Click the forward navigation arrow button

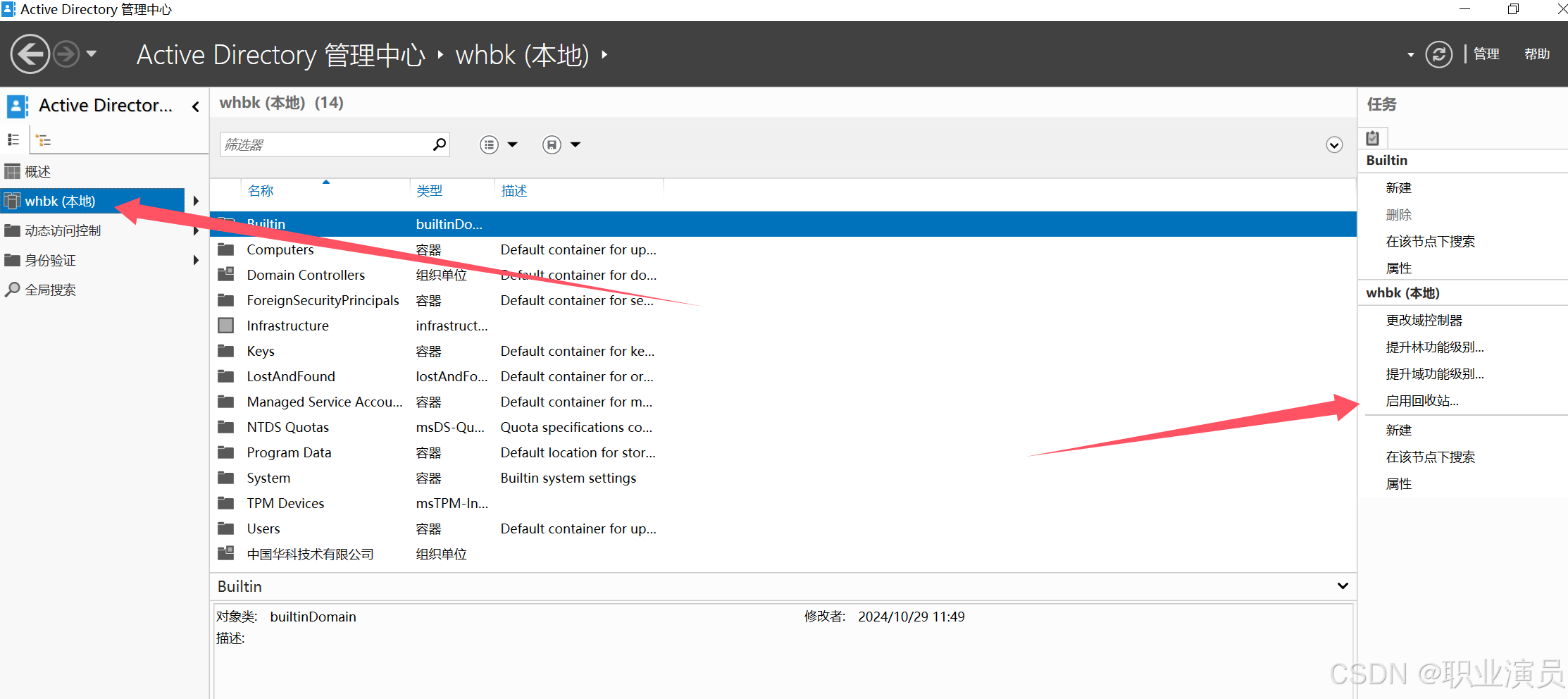(x=66, y=54)
